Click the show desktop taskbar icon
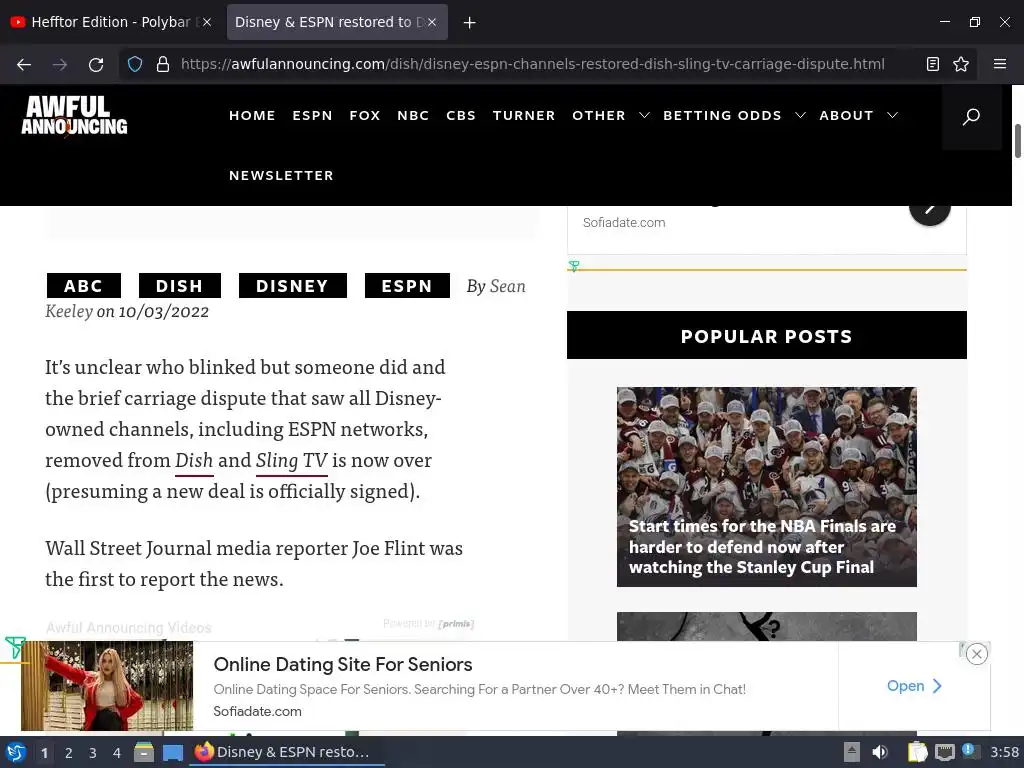Viewport: 1024px width, 768px height. click(x=172, y=753)
